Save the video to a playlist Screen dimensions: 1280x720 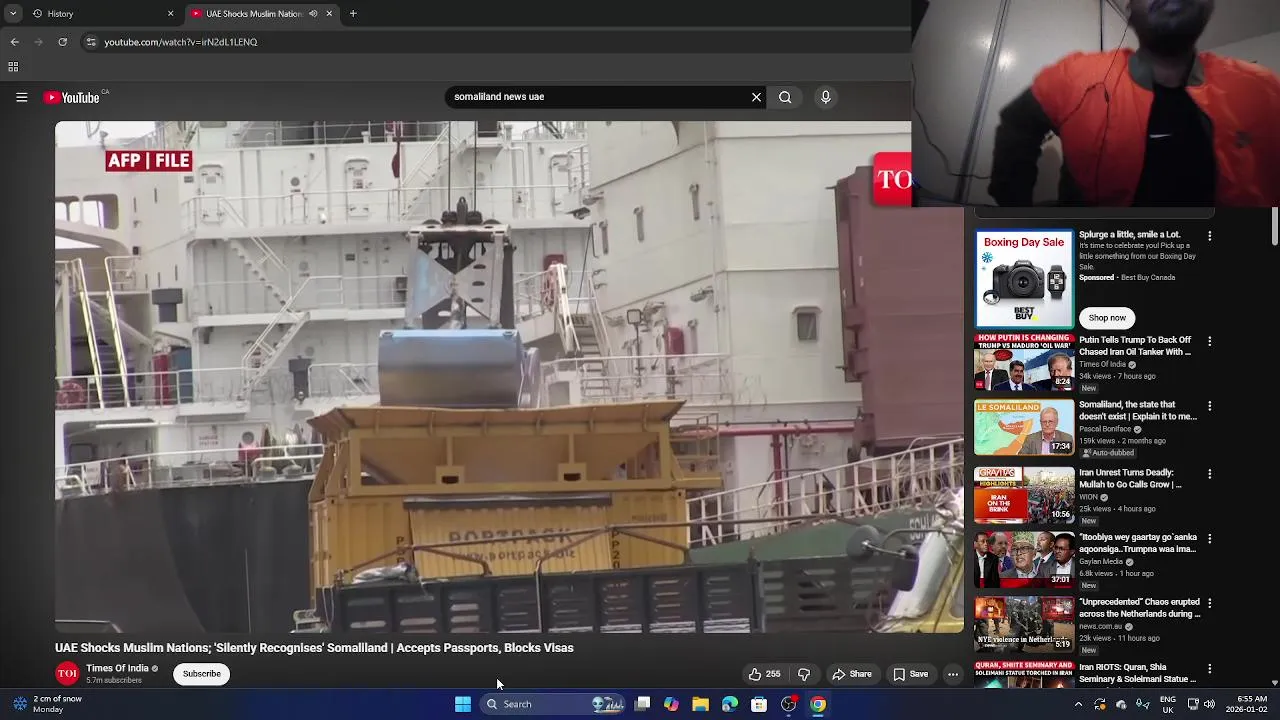click(911, 674)
